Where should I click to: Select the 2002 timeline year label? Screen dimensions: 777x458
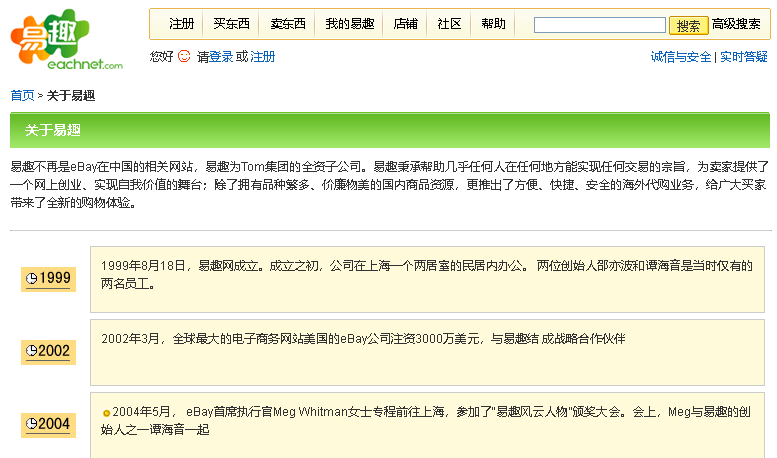tap(48, 352)
